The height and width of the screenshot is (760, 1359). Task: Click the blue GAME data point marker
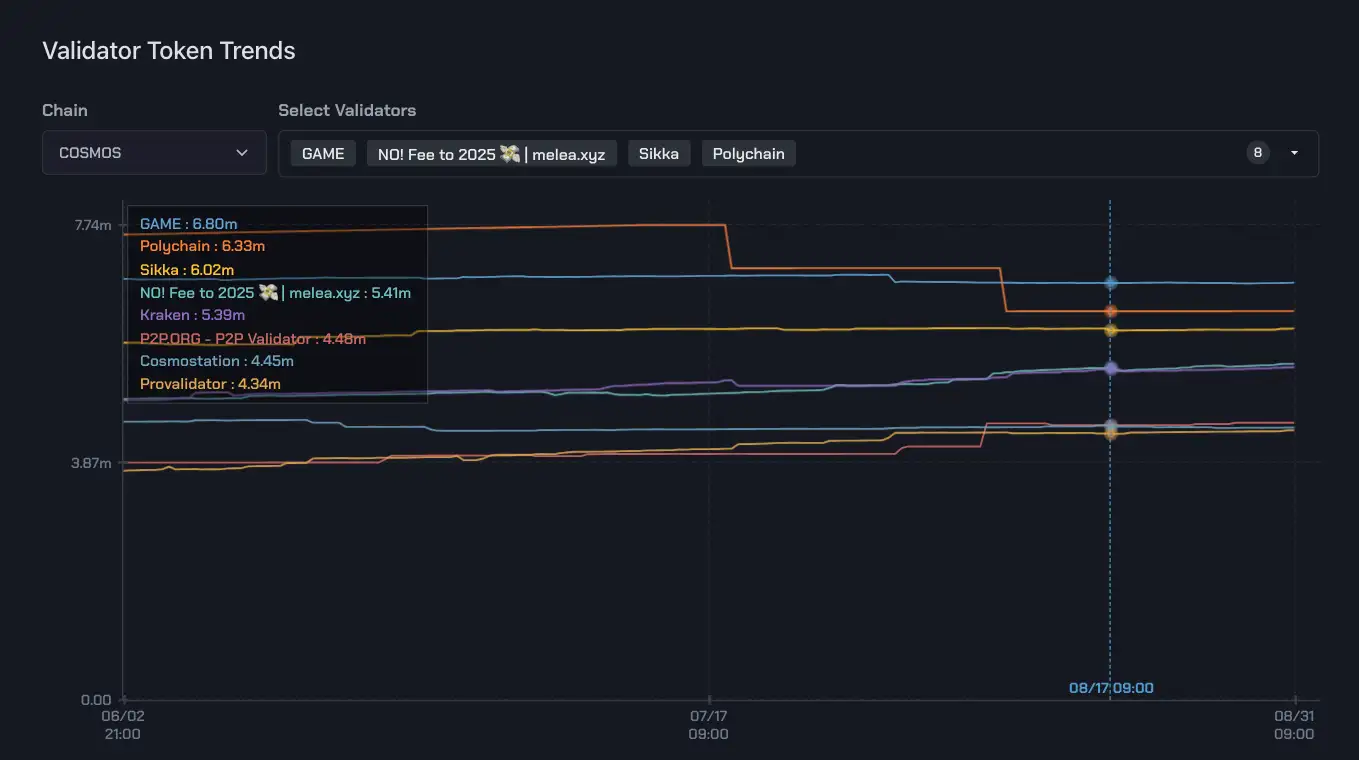click(1110, 283)
